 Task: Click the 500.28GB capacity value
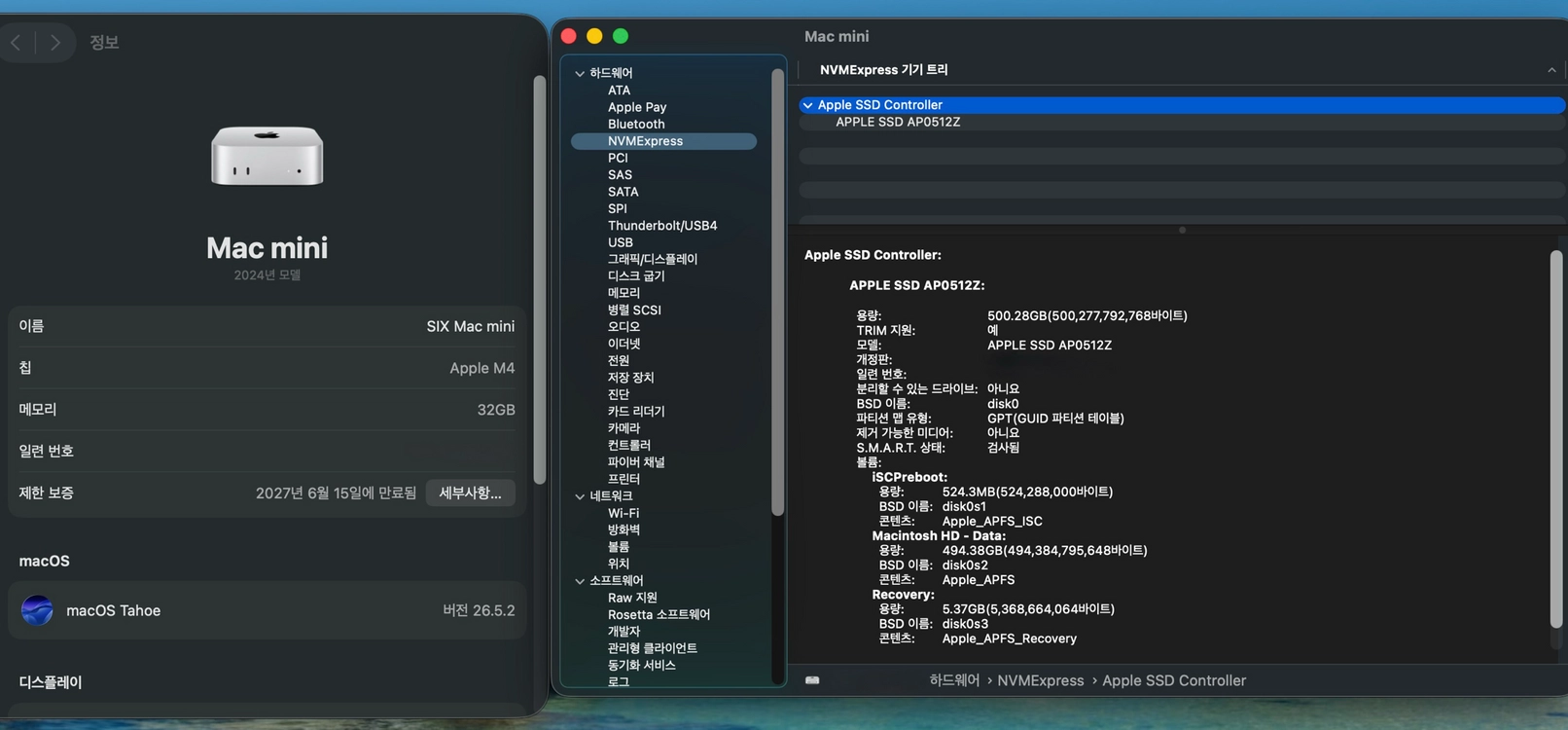pyautogui.click(x=1087, y=315)
